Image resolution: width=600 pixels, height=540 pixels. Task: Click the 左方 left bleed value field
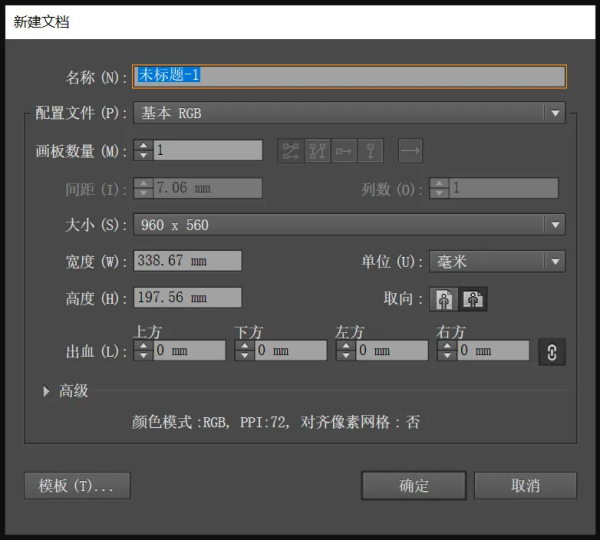tap(392, 350)
